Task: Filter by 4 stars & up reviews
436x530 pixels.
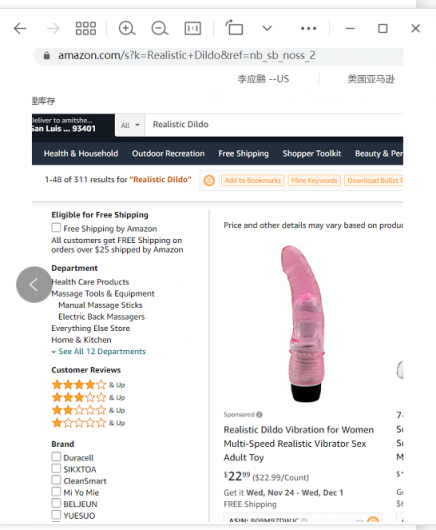Action: (89, 385)
